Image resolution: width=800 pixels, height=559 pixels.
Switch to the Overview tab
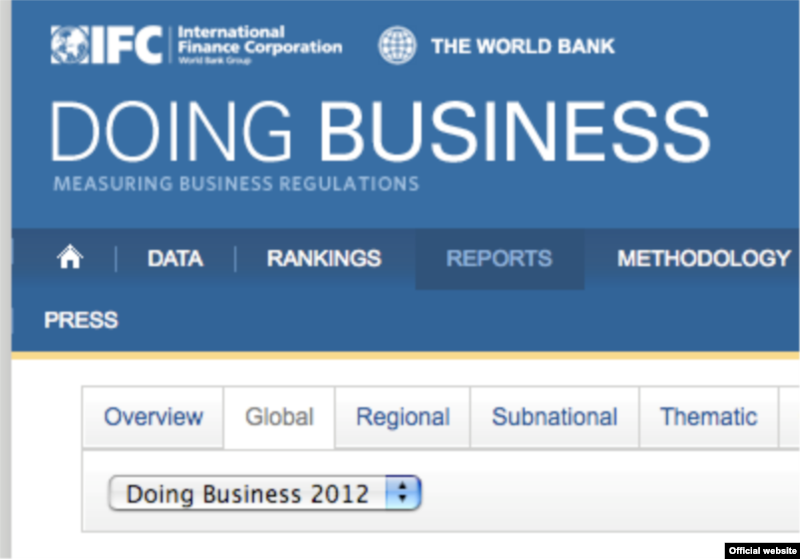153,417
